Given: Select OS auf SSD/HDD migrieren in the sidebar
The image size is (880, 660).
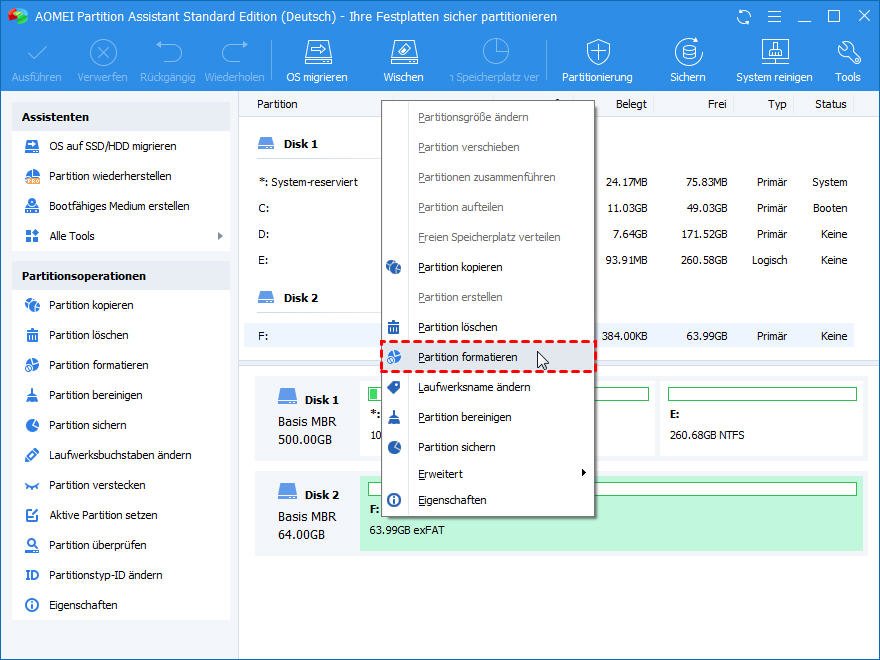Looking at the screenshot, I should [x=121, y=146].
